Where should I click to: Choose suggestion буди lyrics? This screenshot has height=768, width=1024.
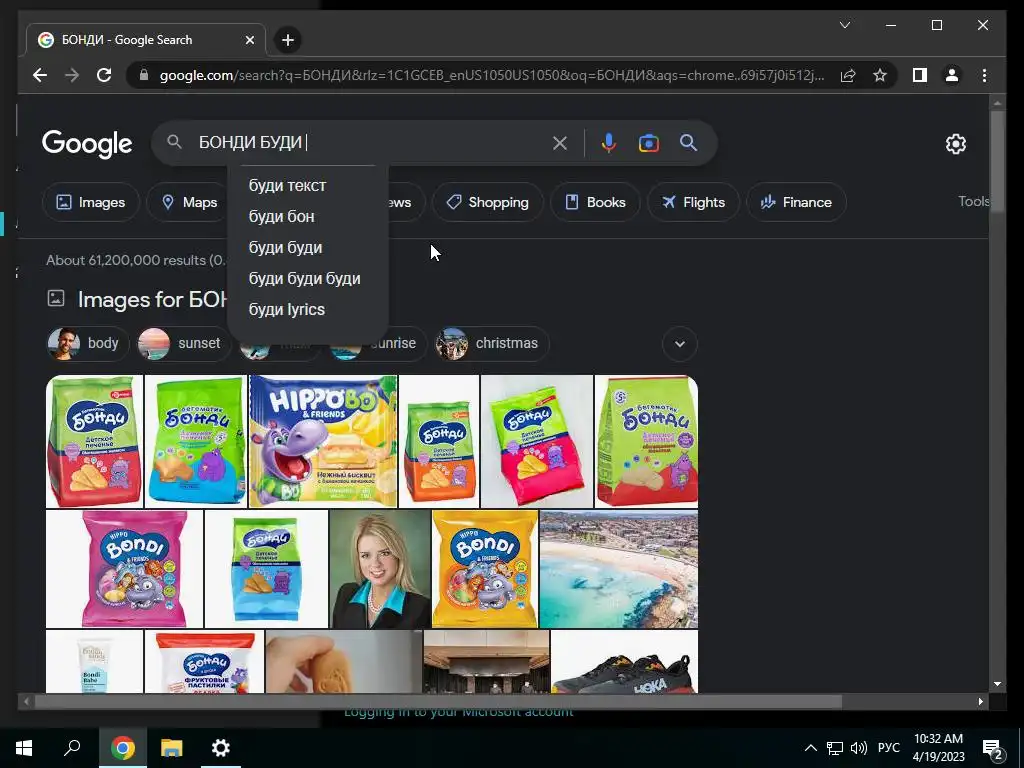pyautogui.click(x=308, y=310)
